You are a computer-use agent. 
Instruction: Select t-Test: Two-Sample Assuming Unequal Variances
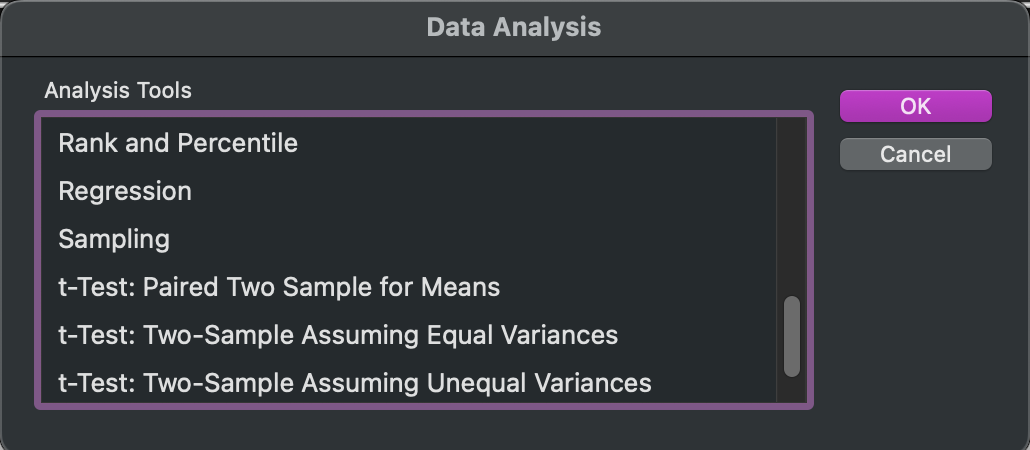pos(409,382)
